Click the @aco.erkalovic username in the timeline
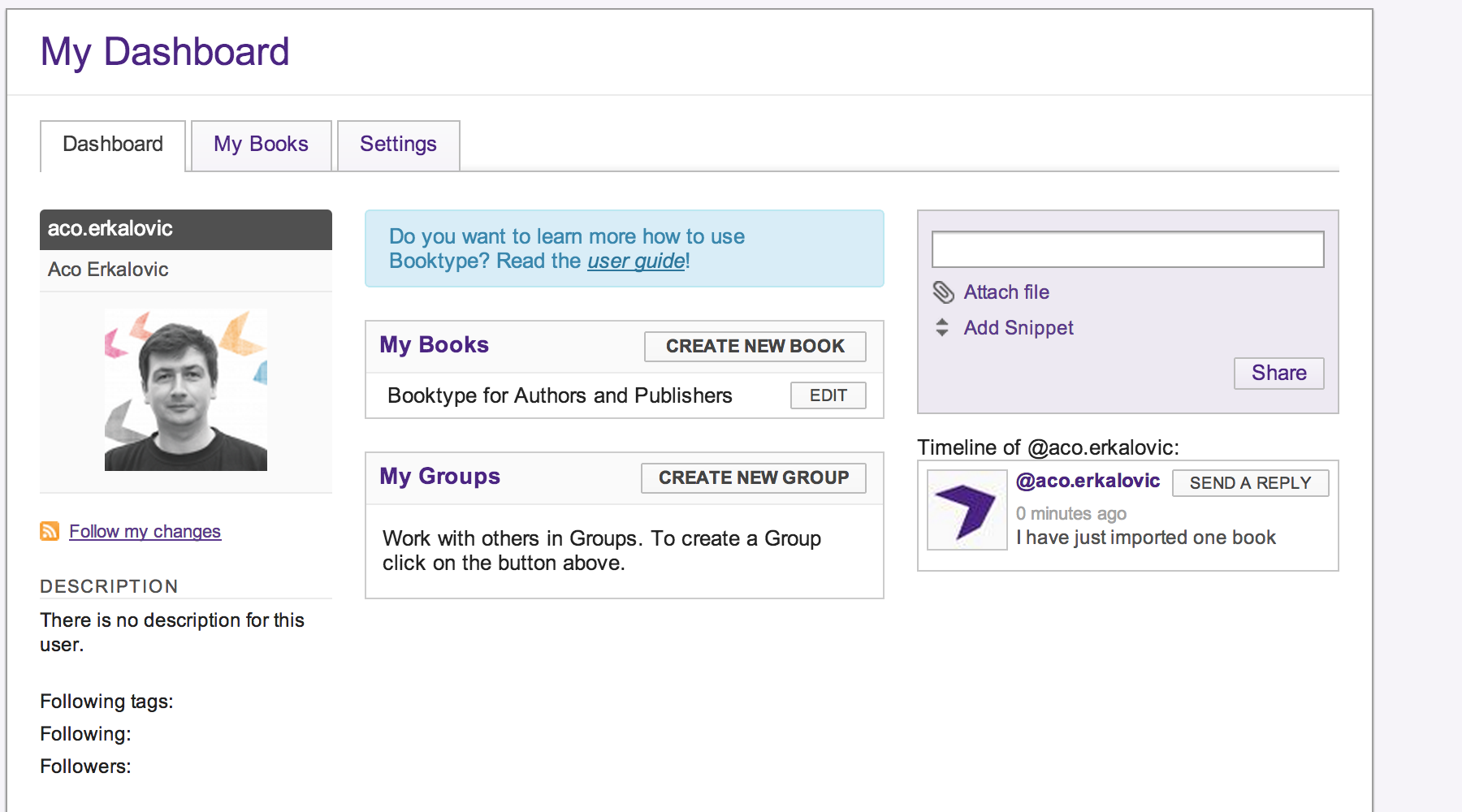This screenshot has width=1462, height=812. coord(1089,481)
